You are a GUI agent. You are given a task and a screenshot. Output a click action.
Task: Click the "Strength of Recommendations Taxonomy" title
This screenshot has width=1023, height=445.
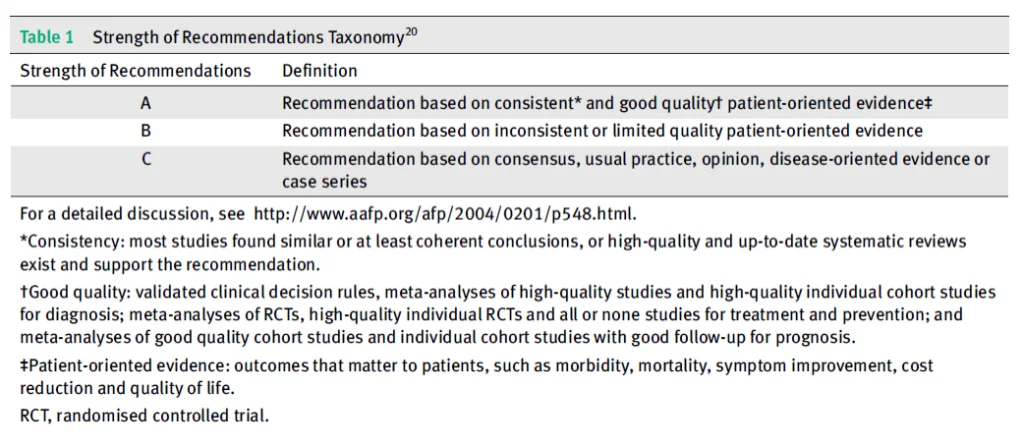248,38
